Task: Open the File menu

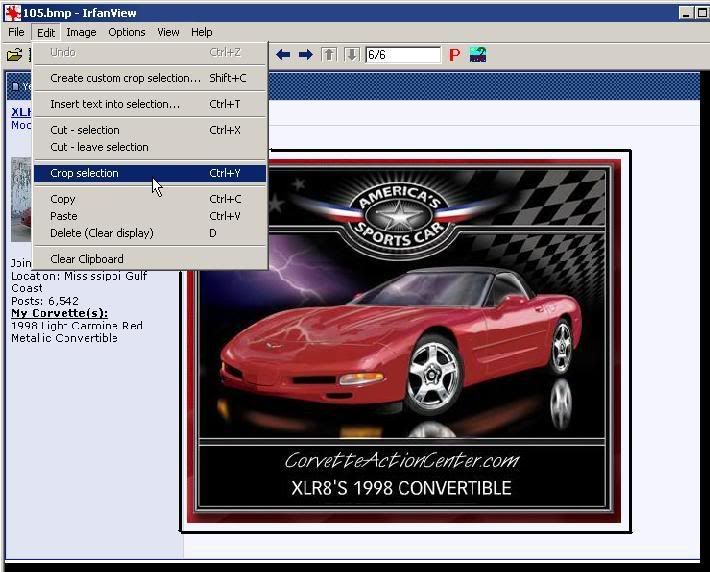Action: tap(16, 32)
